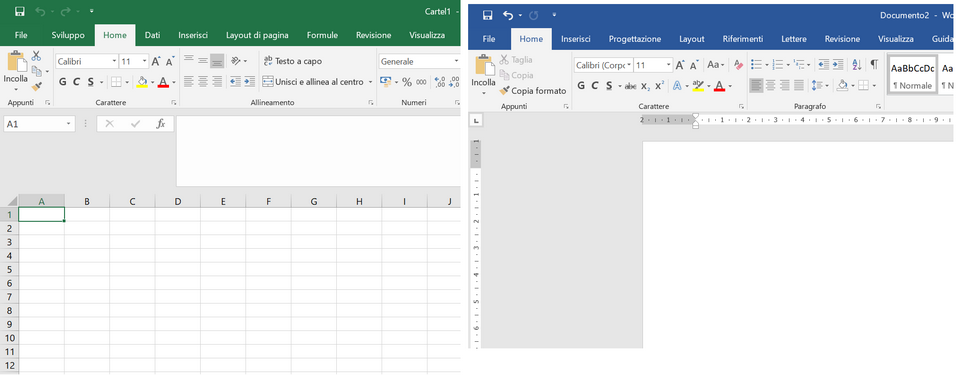The width and height of the screenshot is (965, 376).
Task: Select Excel row 5 header
Action: [9, 270]
